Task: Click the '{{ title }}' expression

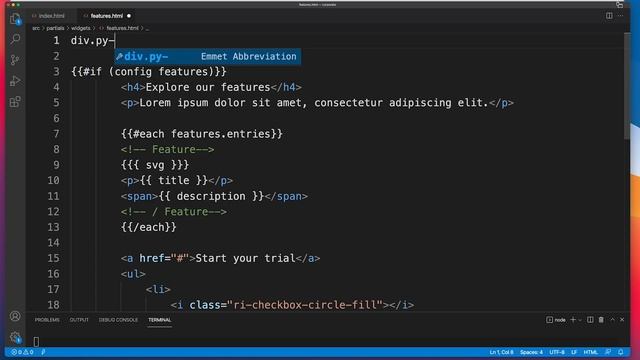Action: pyautogui.click(x=174, y=180)
